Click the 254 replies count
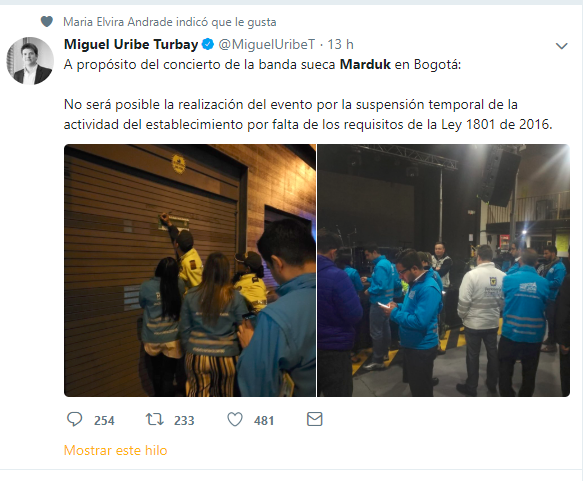 point(104,420)
